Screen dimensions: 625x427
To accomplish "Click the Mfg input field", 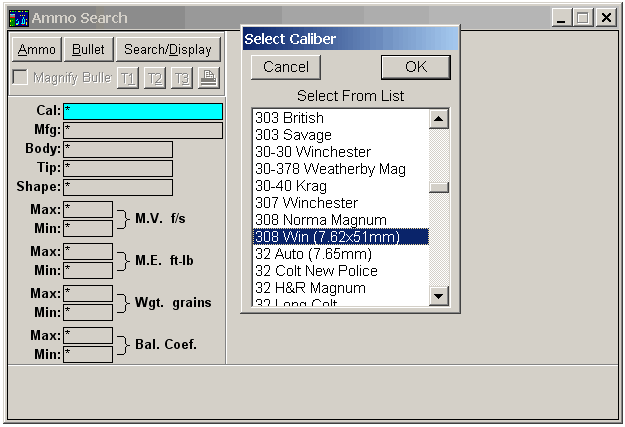I will click(x=143, y=130).
